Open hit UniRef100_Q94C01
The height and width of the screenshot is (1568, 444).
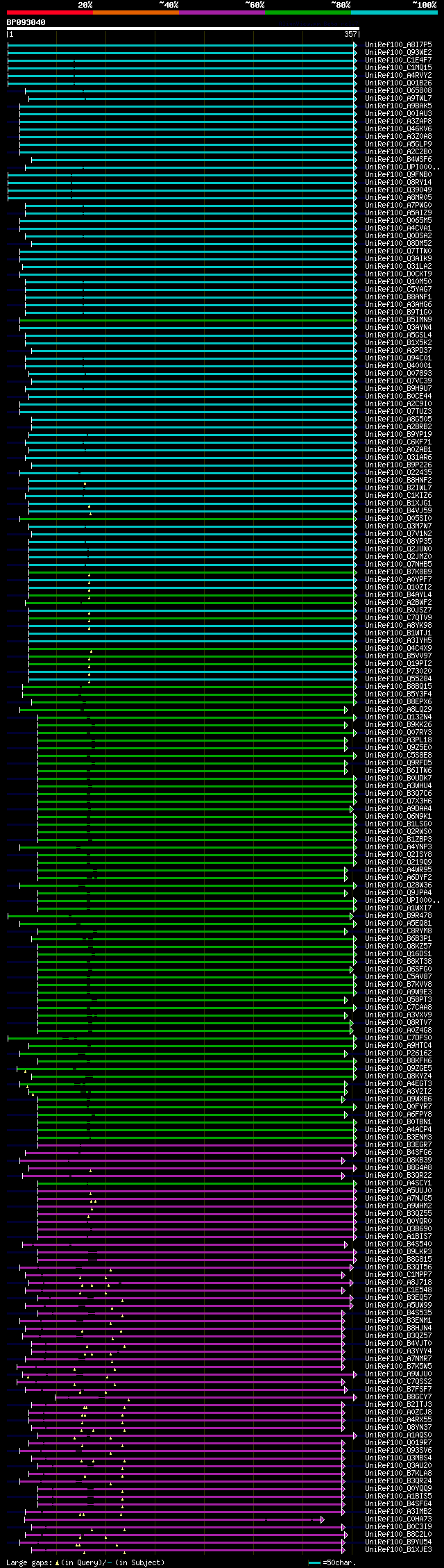coord(398,358)
